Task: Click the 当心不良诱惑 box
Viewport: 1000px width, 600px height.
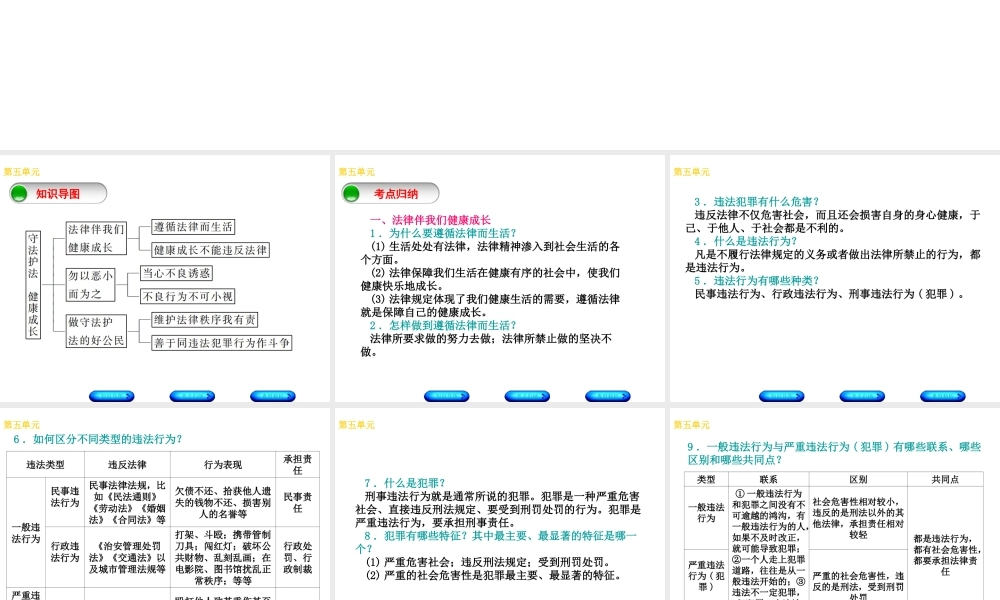Action: coord(176,273)
